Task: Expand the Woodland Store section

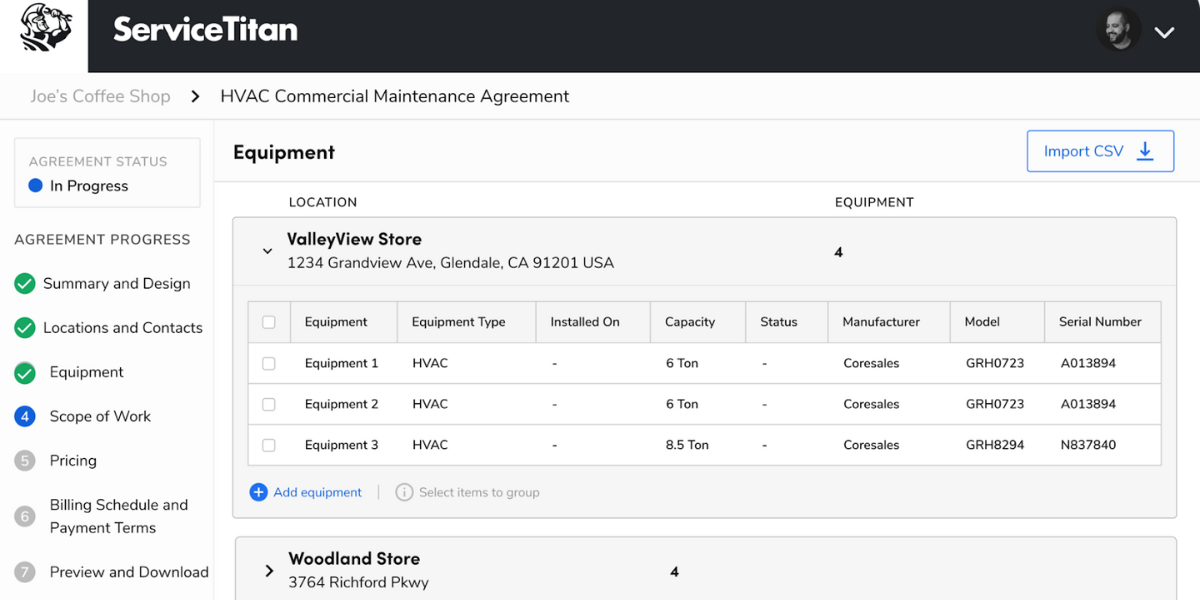Action: [268, 569]
